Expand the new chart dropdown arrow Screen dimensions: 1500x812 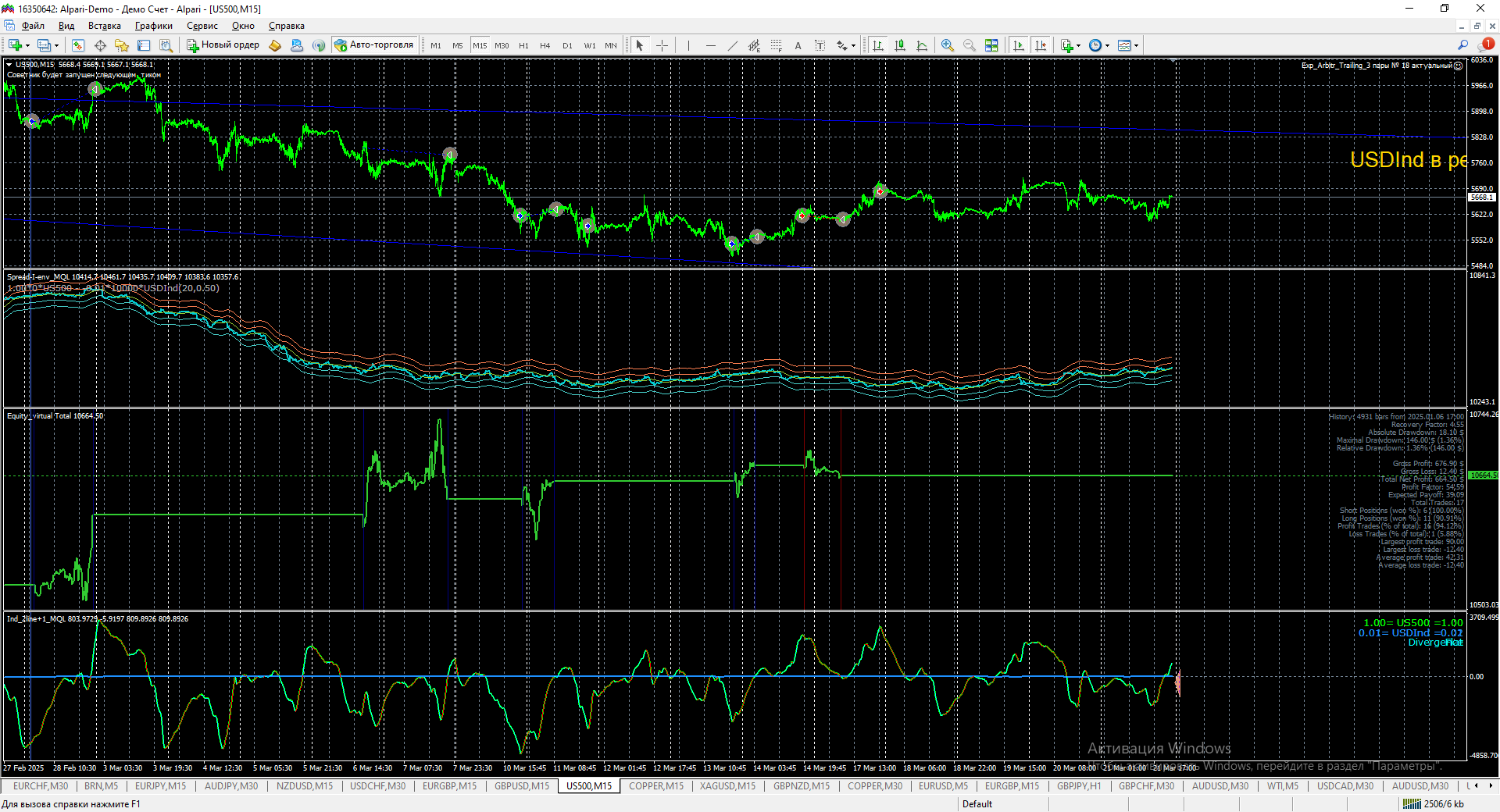click(27, 45)
